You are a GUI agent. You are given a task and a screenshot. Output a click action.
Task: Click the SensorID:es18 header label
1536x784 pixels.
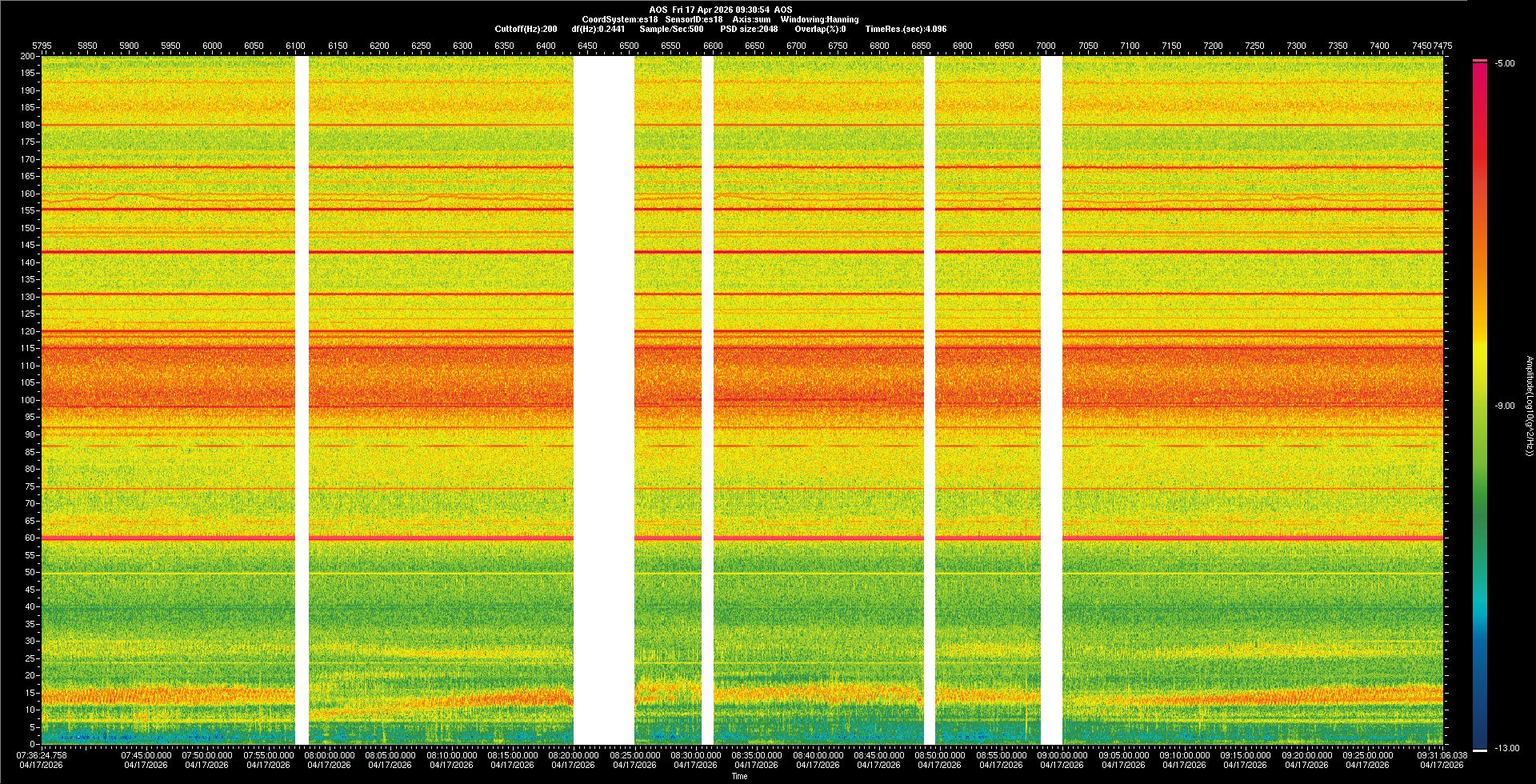[x=694, y=19]
